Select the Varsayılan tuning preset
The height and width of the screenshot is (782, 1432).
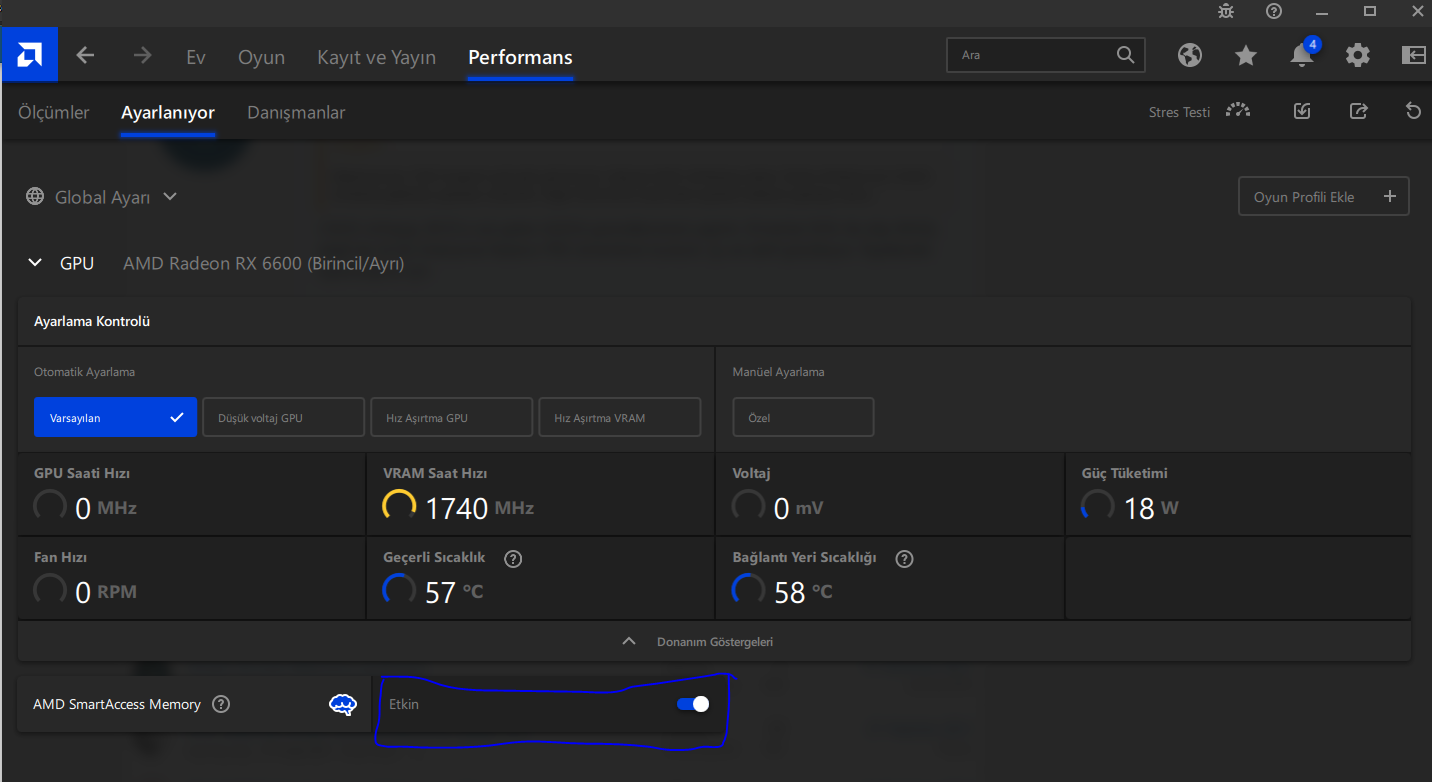[113, 417]
